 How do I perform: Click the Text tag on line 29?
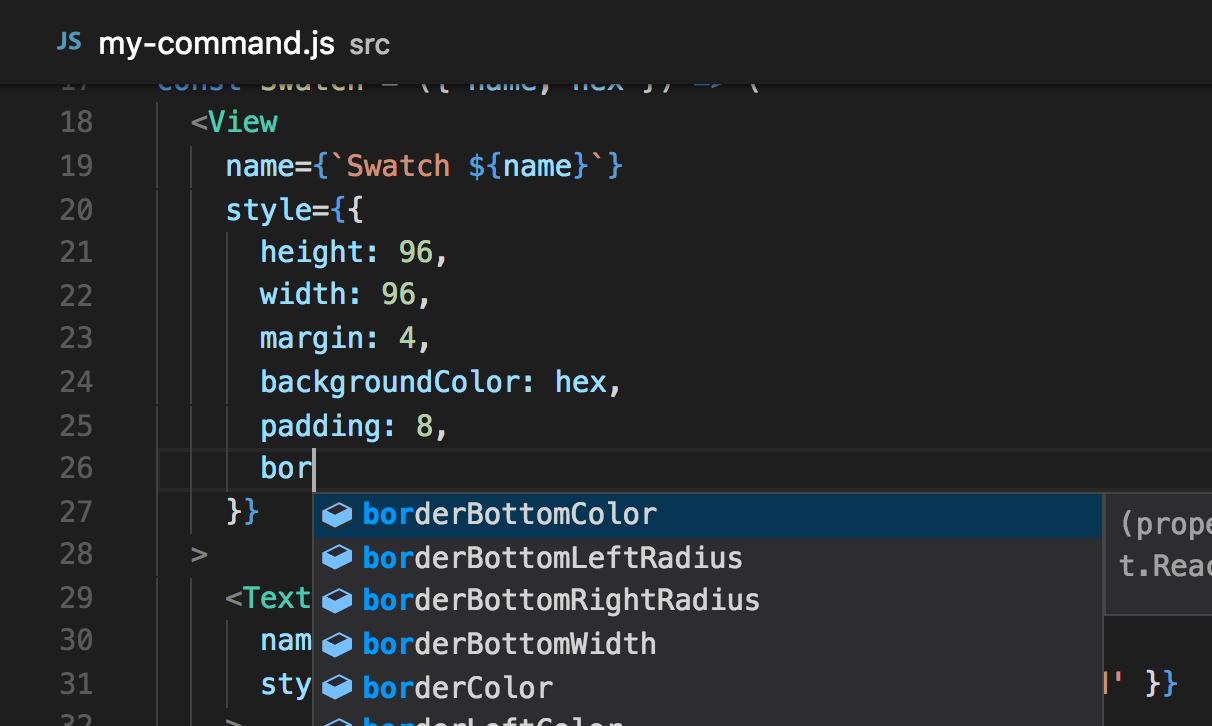pyautogui.click(x=276, y=598)
